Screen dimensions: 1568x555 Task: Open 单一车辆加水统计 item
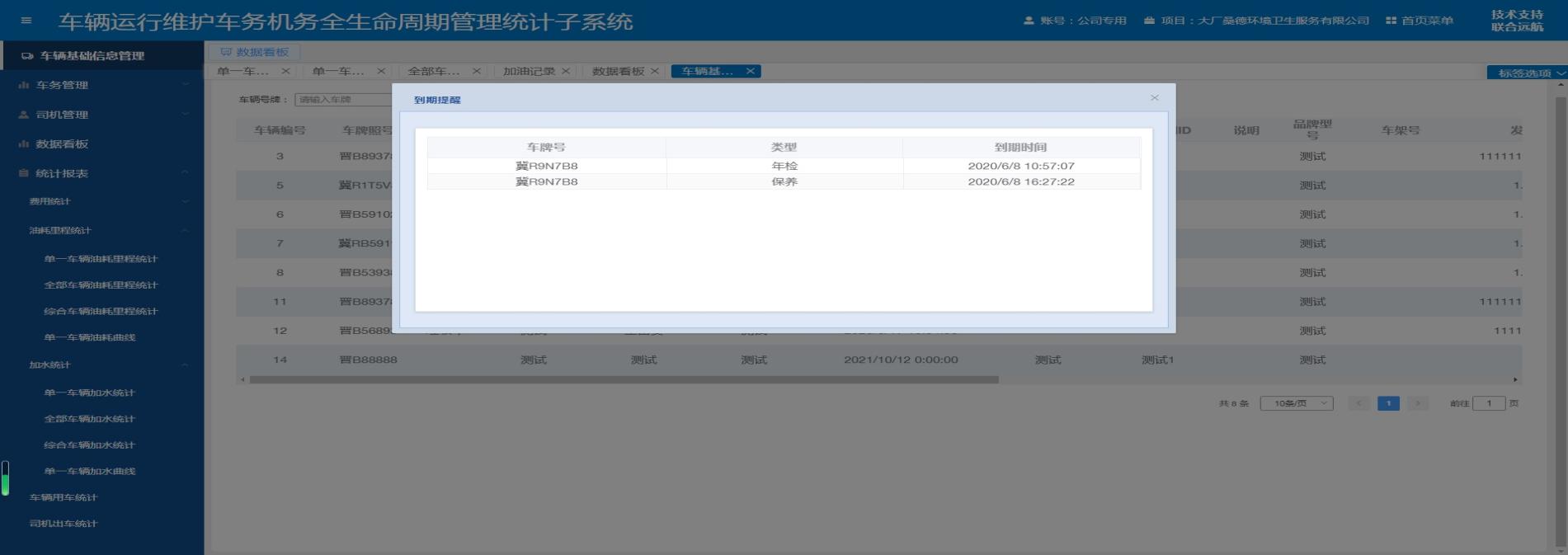tap(90, 393)
